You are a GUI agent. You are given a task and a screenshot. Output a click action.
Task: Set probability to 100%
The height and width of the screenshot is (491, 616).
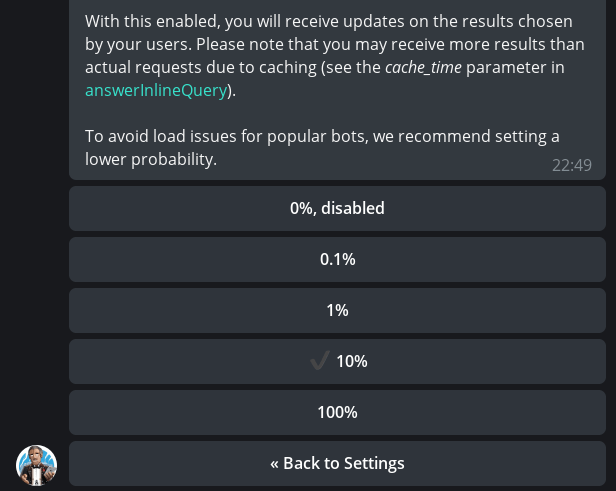pos(337,413)
